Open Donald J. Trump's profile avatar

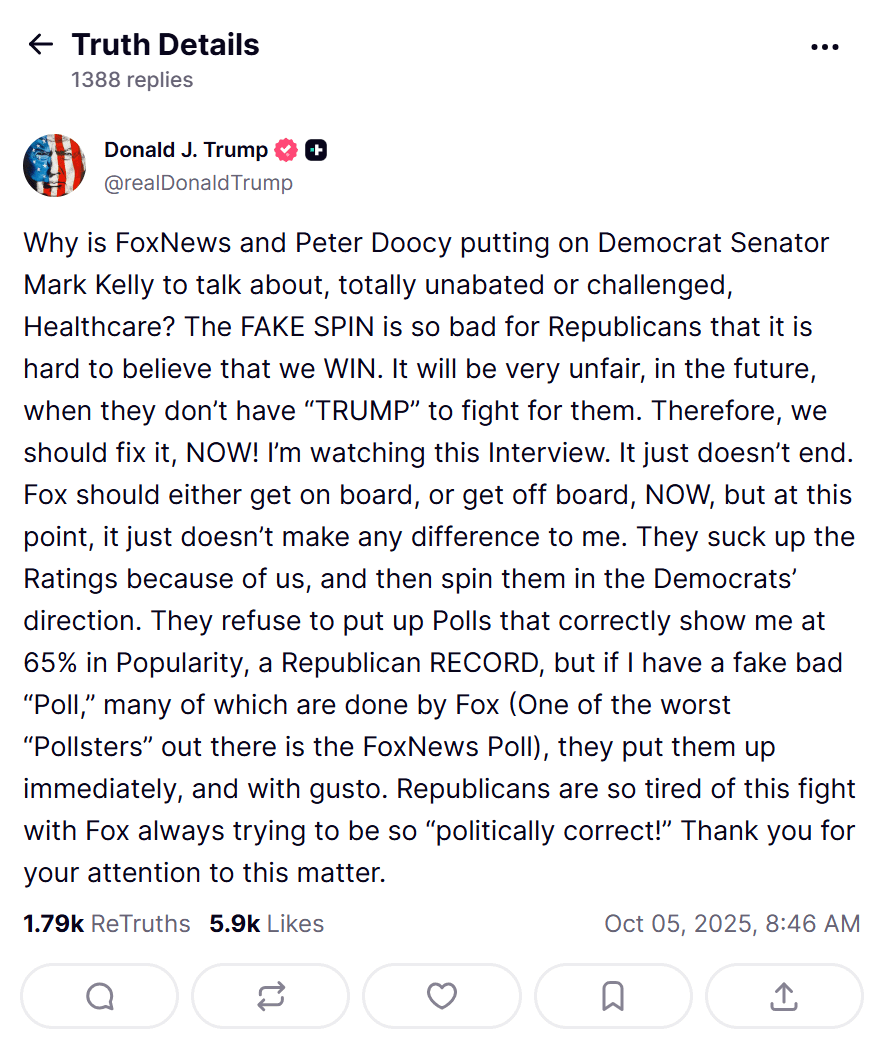click(54, 165)
